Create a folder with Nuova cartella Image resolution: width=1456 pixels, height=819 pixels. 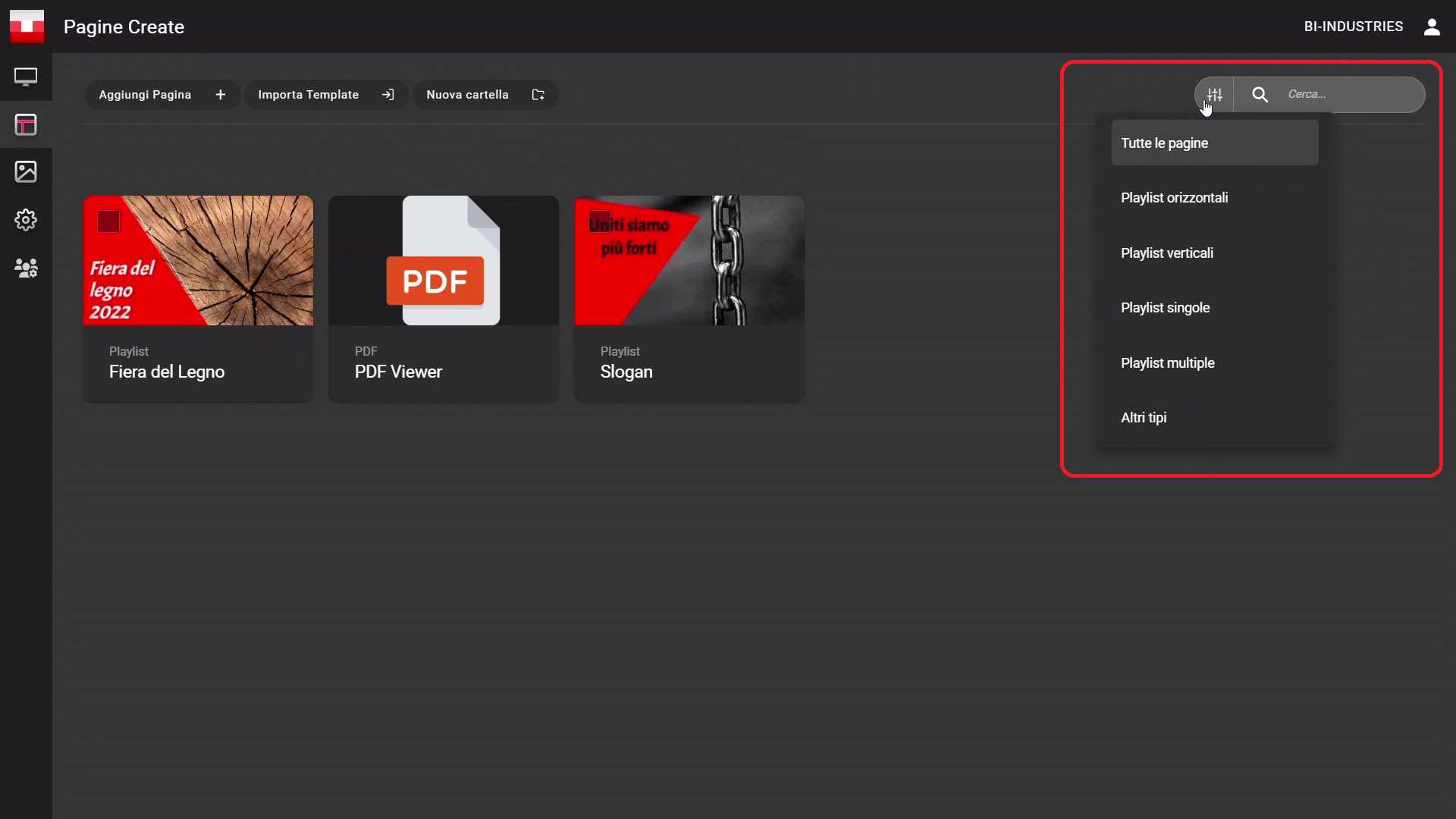click(485, 95)
